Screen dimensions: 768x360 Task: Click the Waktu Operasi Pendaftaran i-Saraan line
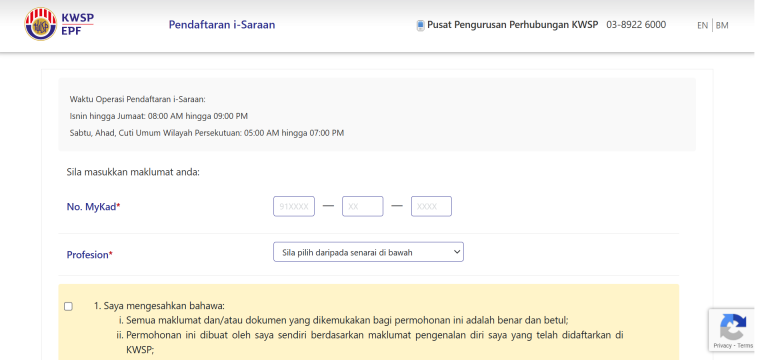tap(138, 99)
